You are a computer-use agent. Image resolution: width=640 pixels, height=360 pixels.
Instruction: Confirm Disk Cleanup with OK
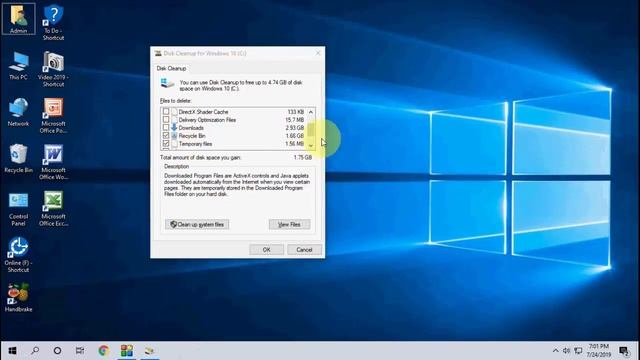267,249
